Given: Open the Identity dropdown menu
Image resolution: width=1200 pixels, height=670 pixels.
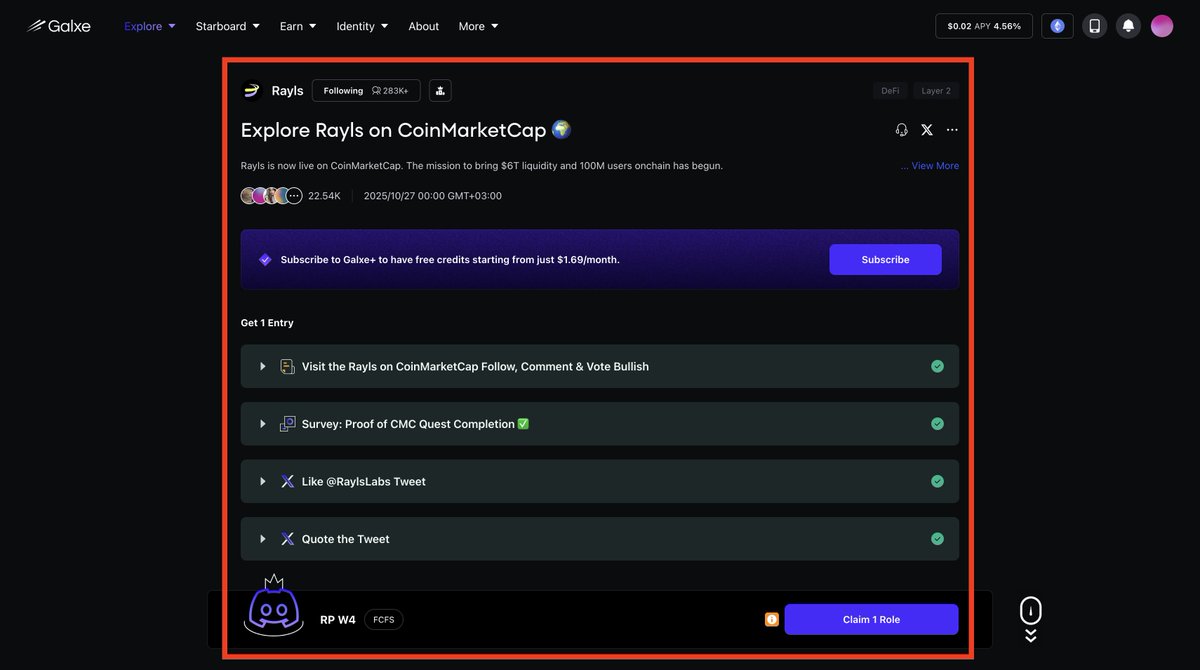Looking at the screenshot, I should click(x=362, y=26).
